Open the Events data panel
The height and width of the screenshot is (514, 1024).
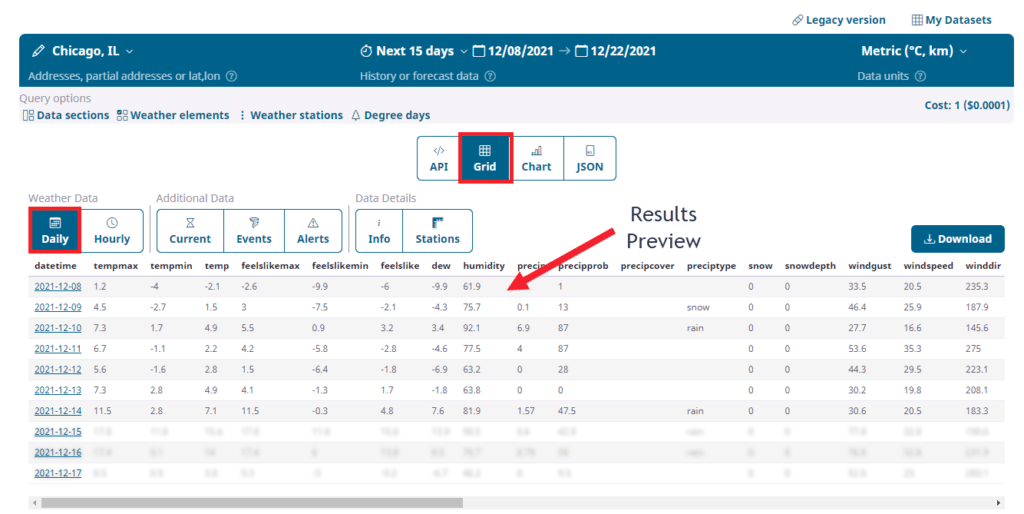coord(254,231)
